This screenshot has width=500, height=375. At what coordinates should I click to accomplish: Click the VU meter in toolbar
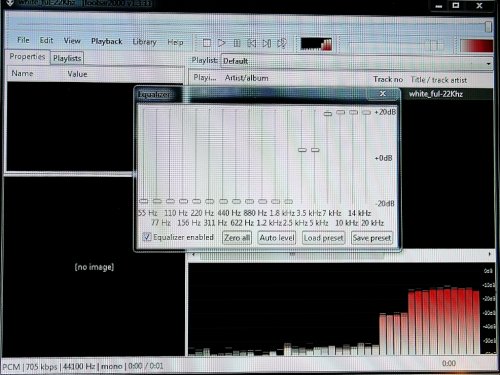coord(316,44)
